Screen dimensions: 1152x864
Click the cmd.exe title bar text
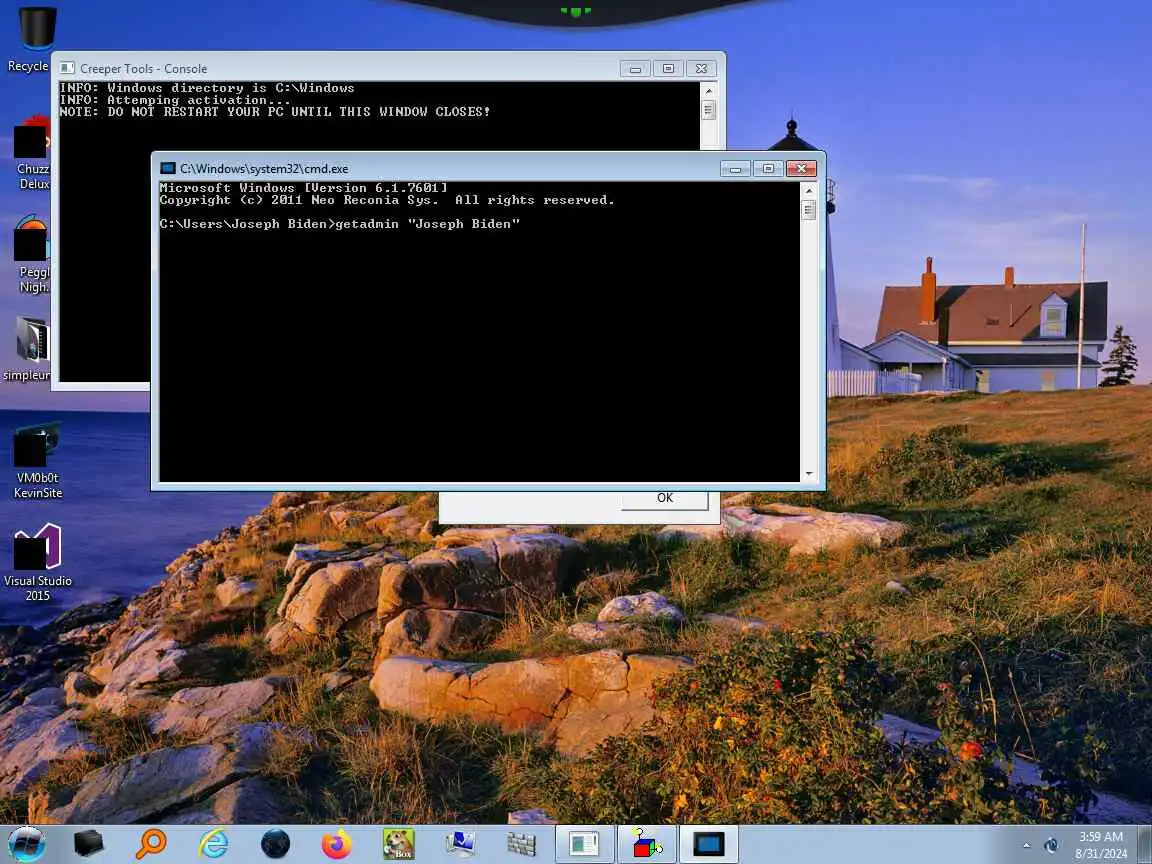(264, 168)
